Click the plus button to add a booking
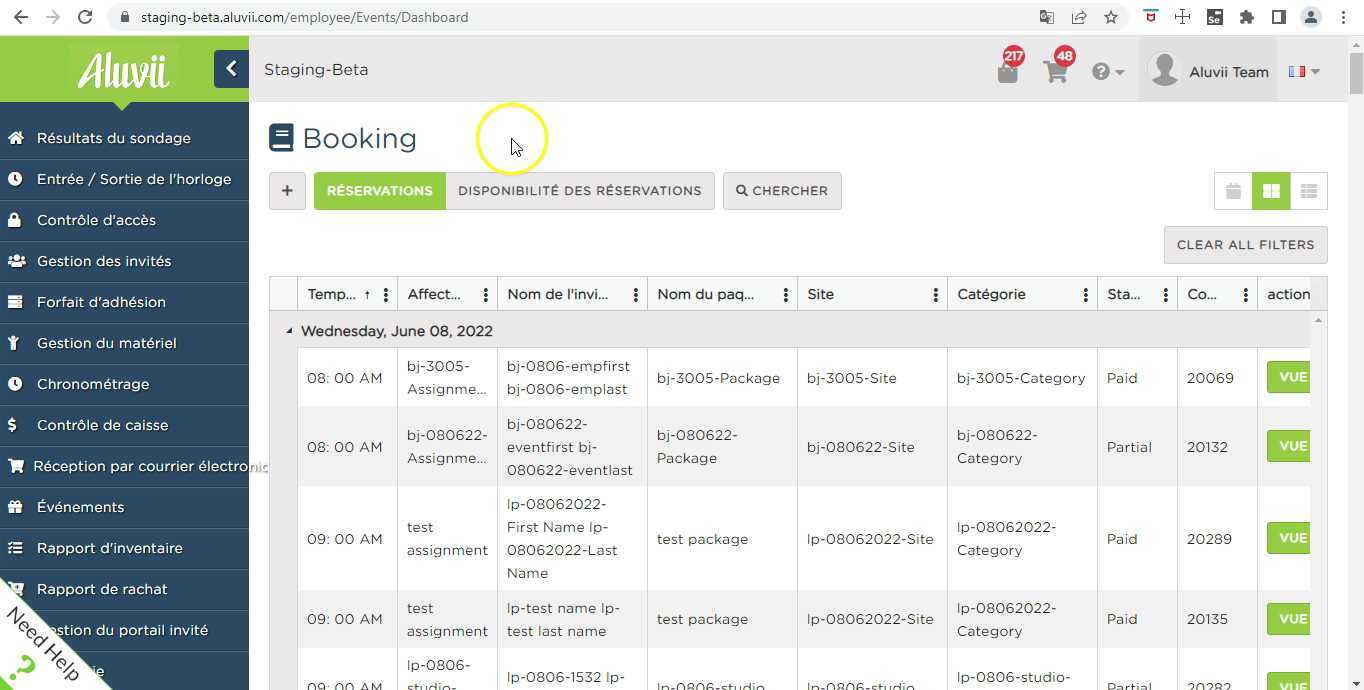The height and width of the screenshot is (690, 1364). (287, 190)
